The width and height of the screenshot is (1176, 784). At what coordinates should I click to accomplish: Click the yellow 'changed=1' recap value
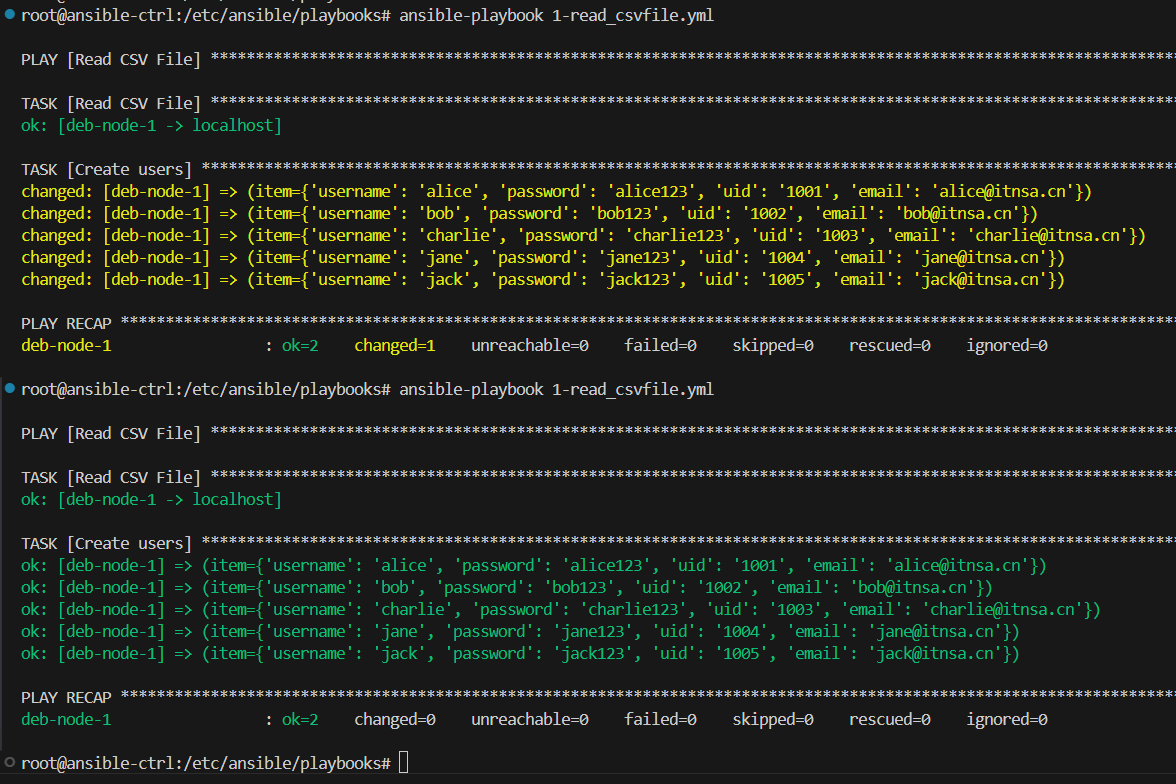tap(394, 345)
